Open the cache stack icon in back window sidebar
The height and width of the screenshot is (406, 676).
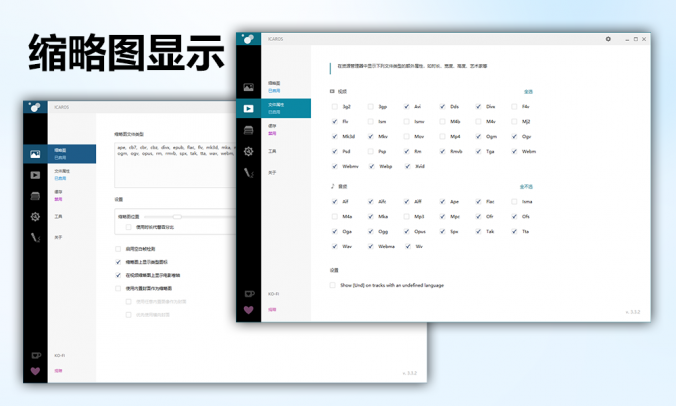pos(35,196)
